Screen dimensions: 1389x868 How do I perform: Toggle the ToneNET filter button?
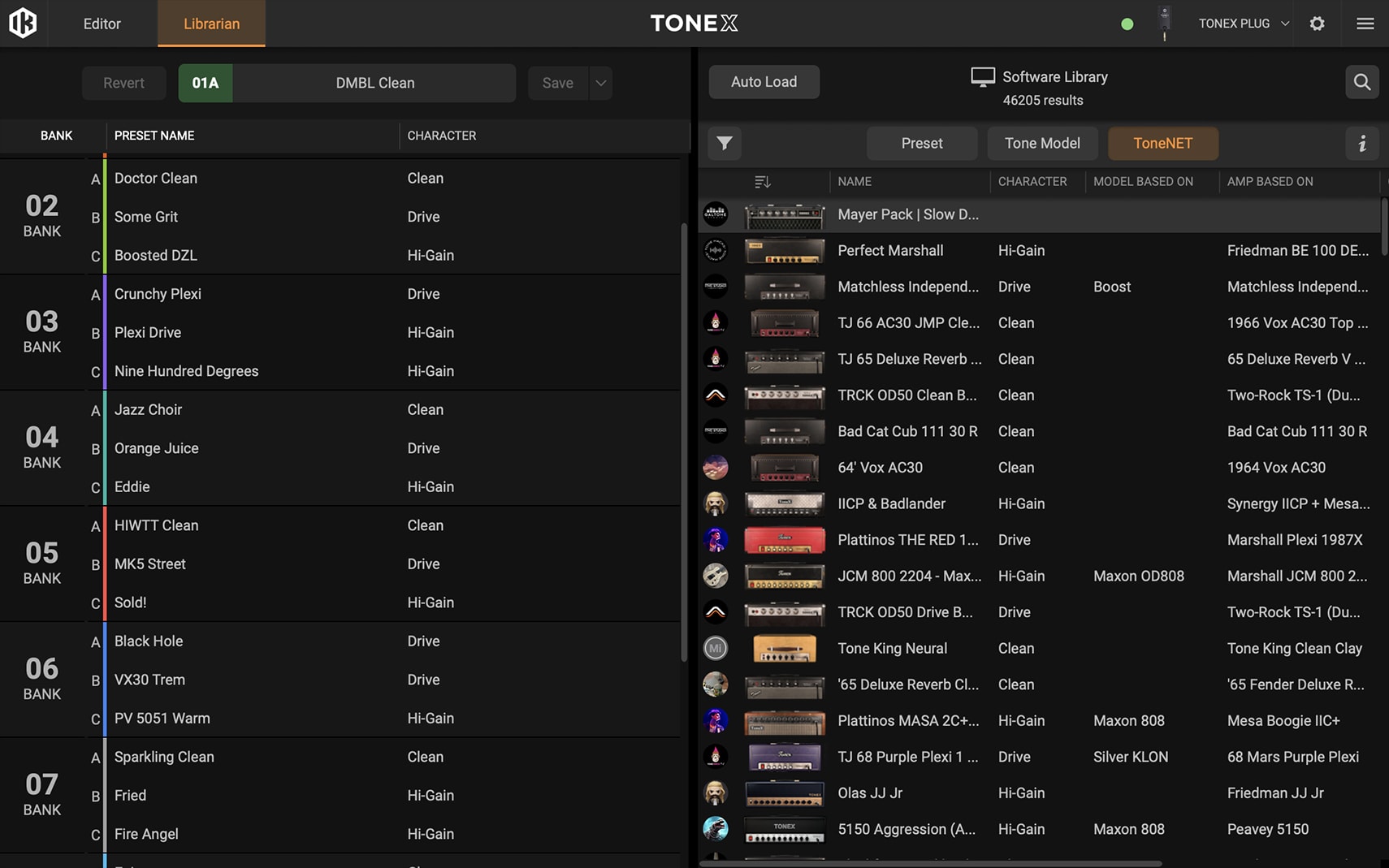1162,144
